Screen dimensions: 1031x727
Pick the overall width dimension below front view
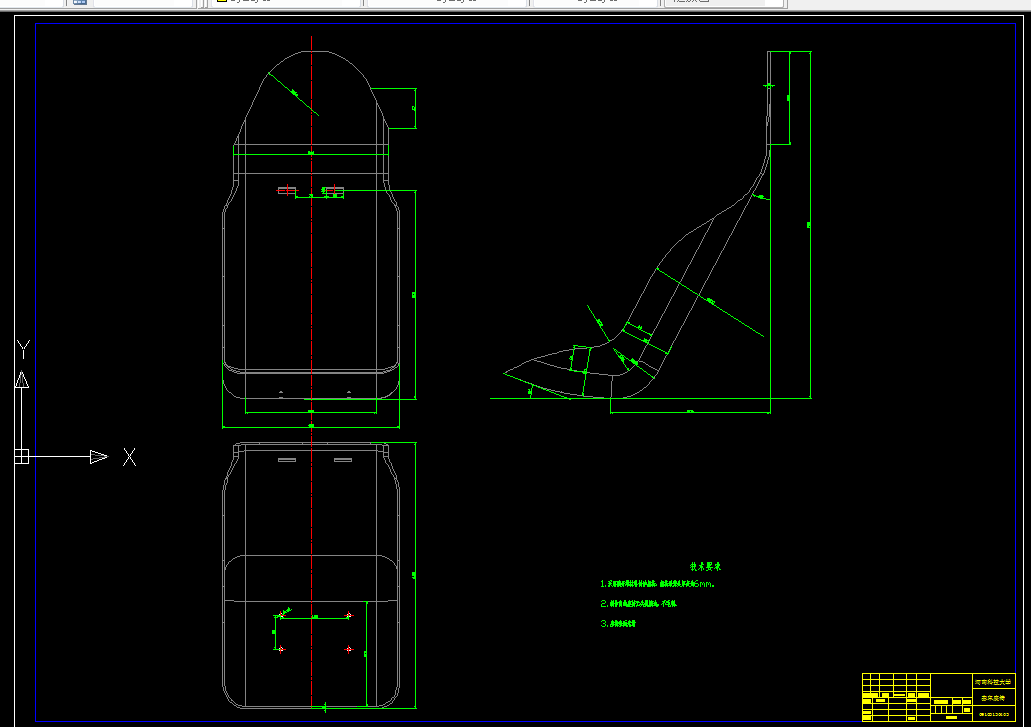click(x=311, y=427)
